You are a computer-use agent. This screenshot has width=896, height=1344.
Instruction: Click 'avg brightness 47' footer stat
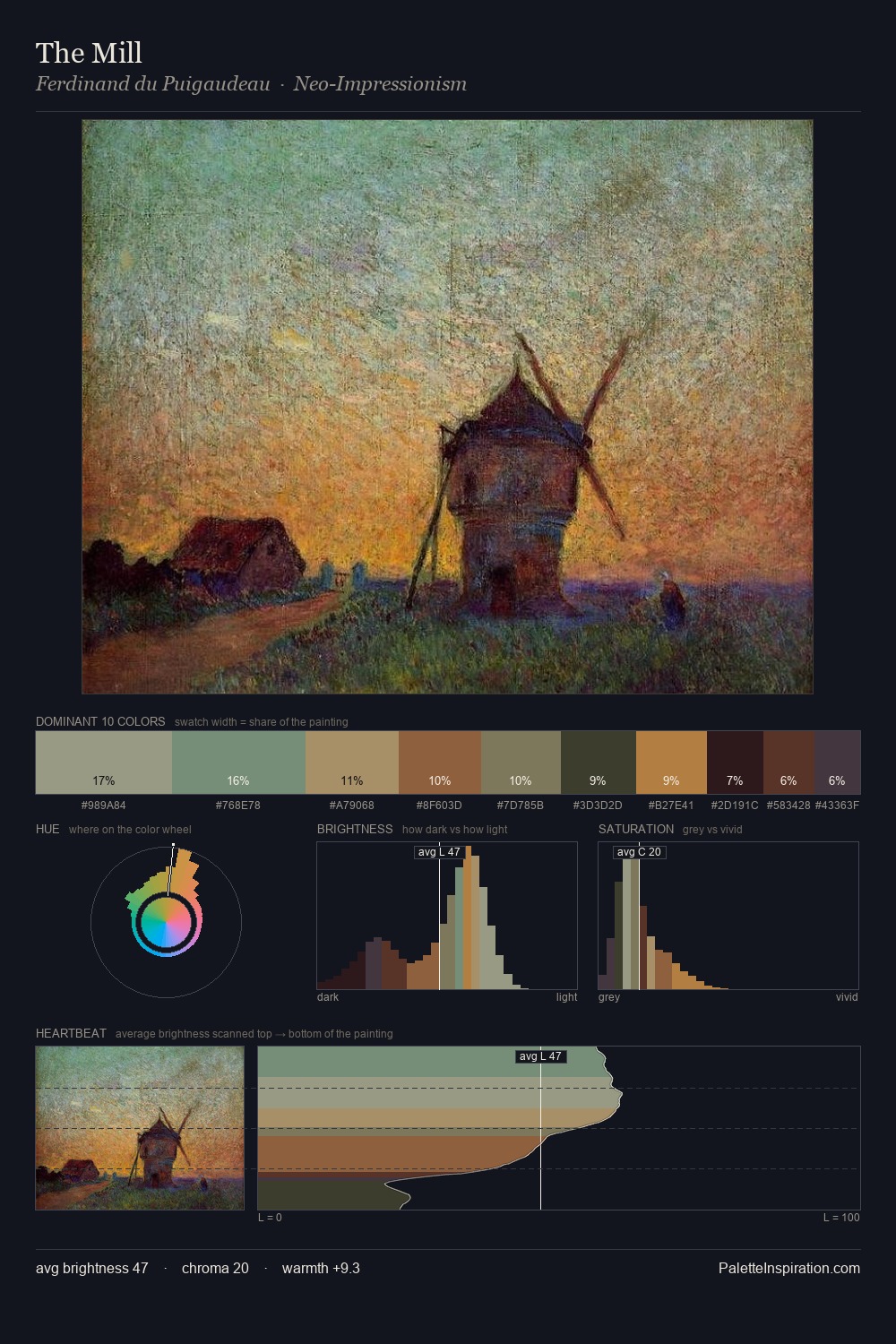pos(92,1268)
